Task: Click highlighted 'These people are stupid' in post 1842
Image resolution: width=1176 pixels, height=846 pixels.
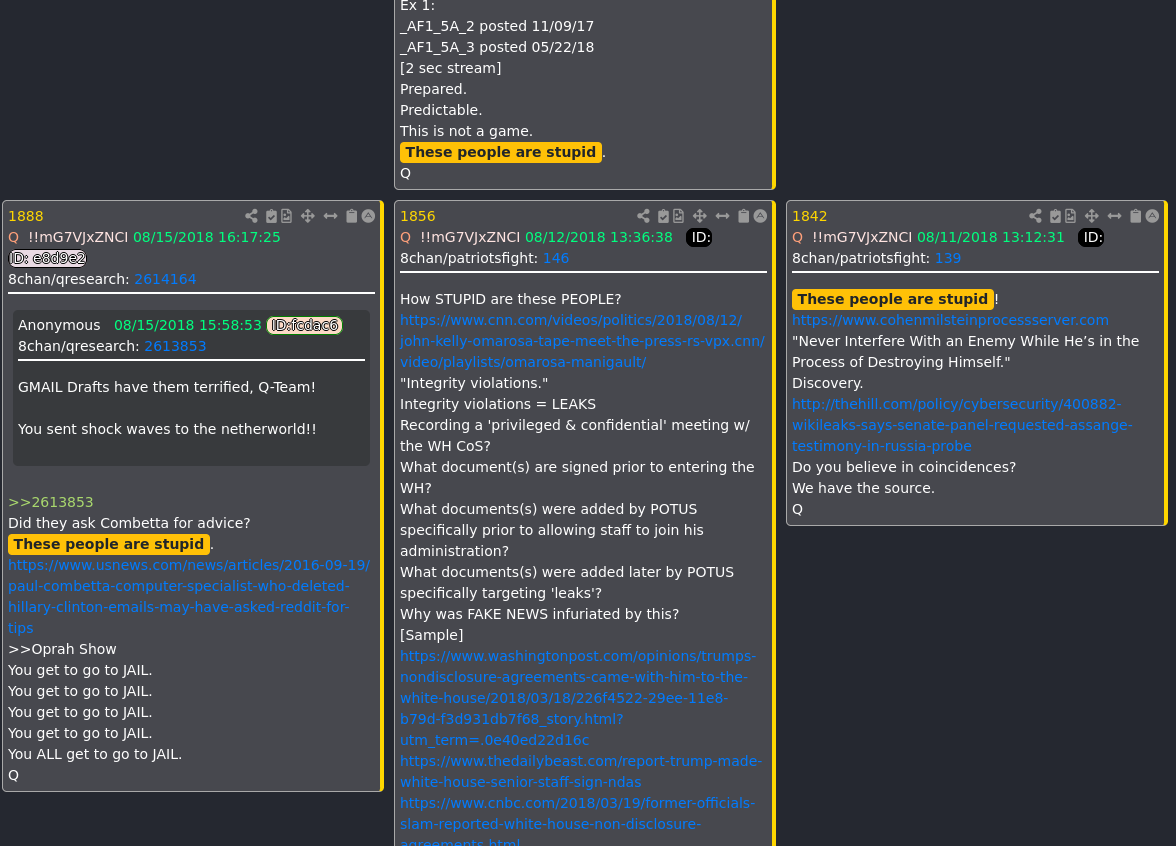Action: tap(892, 299)
